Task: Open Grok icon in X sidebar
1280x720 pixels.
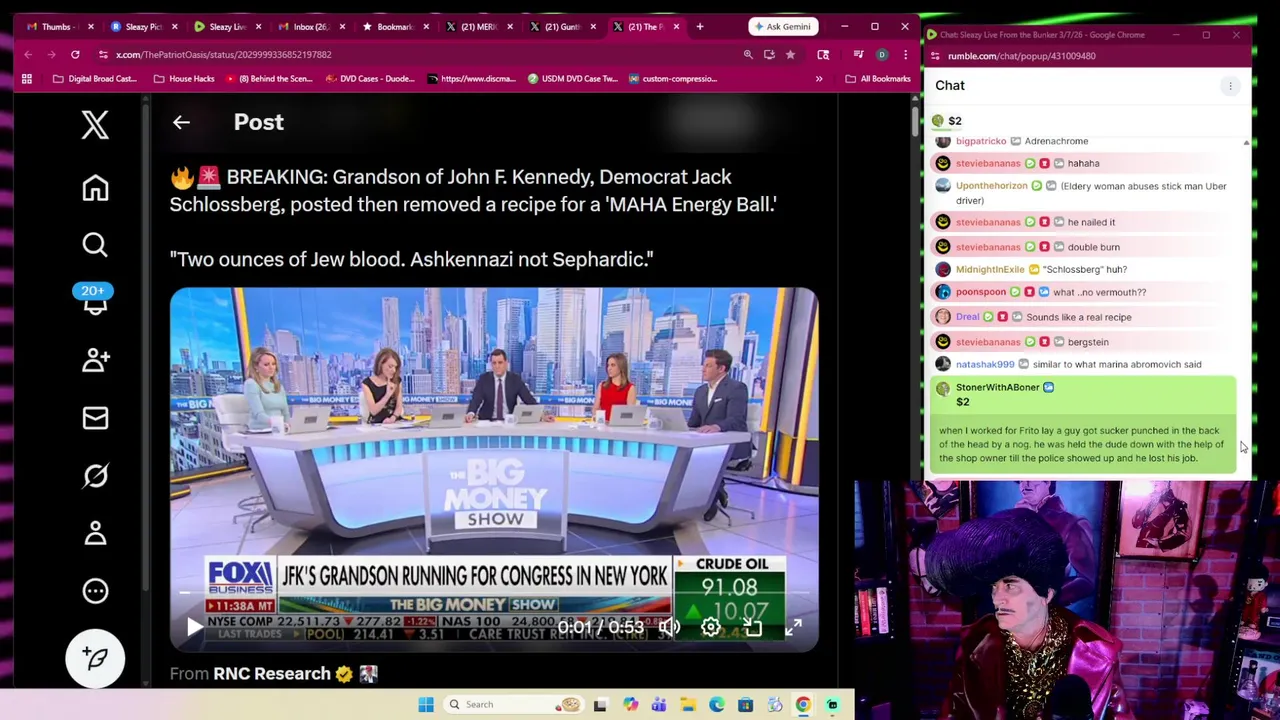Action: 95,476
